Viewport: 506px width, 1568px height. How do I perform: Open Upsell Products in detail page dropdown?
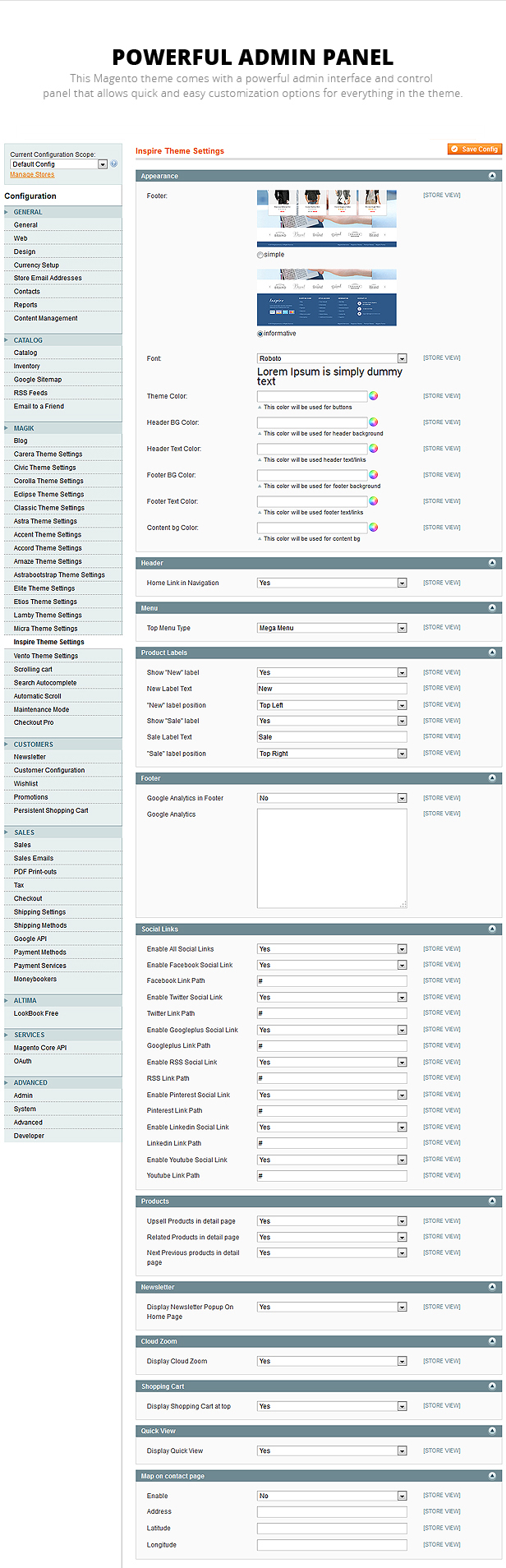(x=332, y=1221)
